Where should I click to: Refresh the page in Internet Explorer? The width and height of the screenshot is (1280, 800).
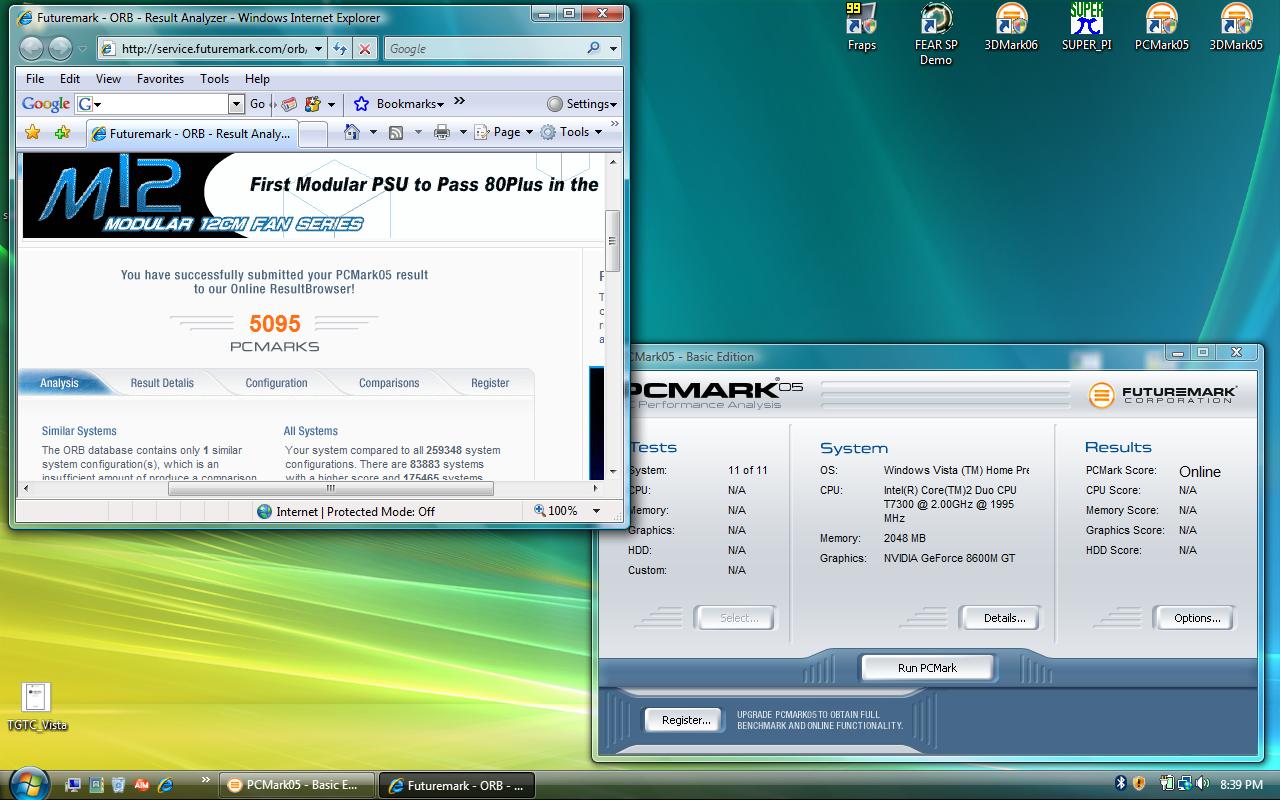tap(340, 48)
